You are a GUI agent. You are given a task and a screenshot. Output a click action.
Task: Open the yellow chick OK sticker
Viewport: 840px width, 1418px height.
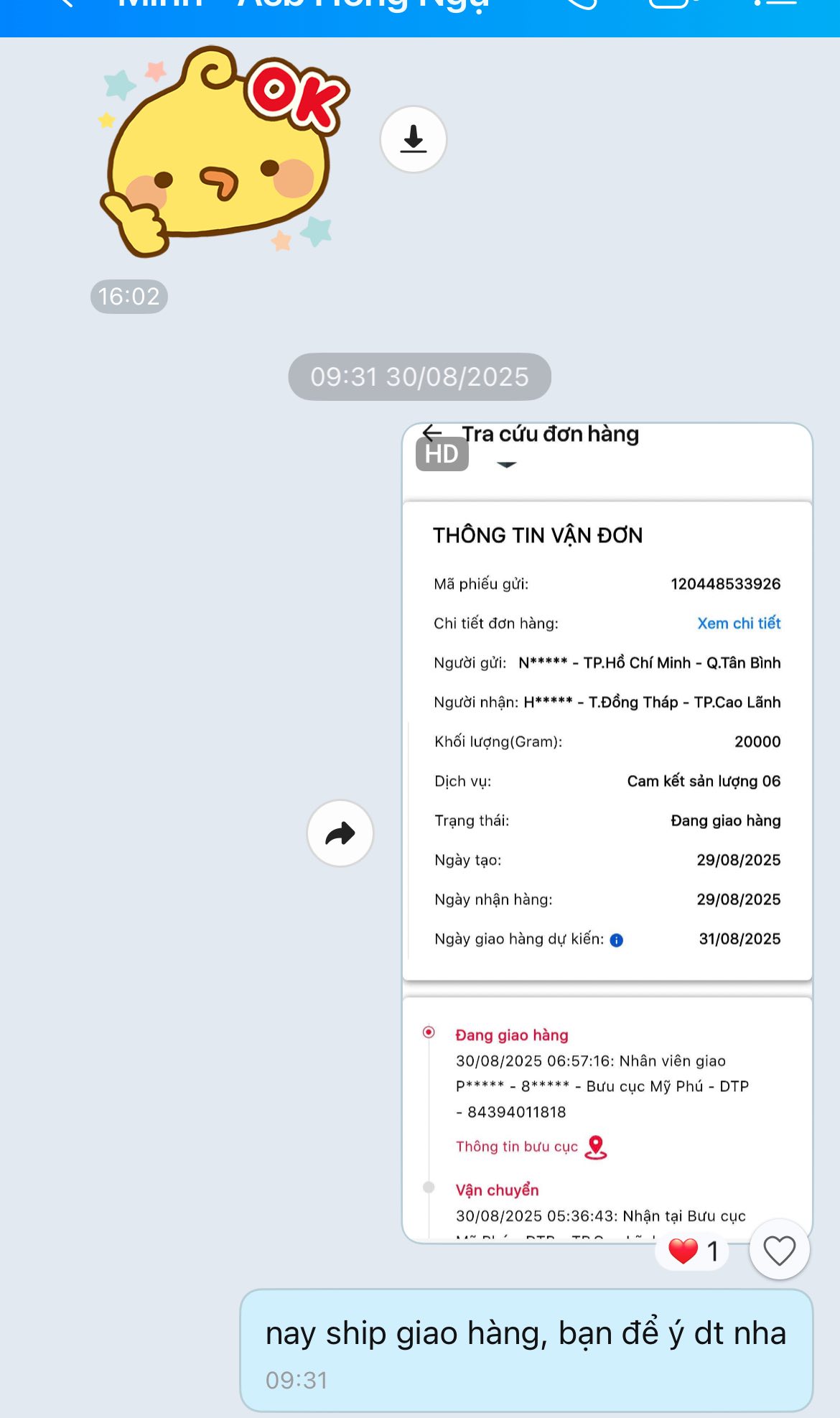[224, 151]
